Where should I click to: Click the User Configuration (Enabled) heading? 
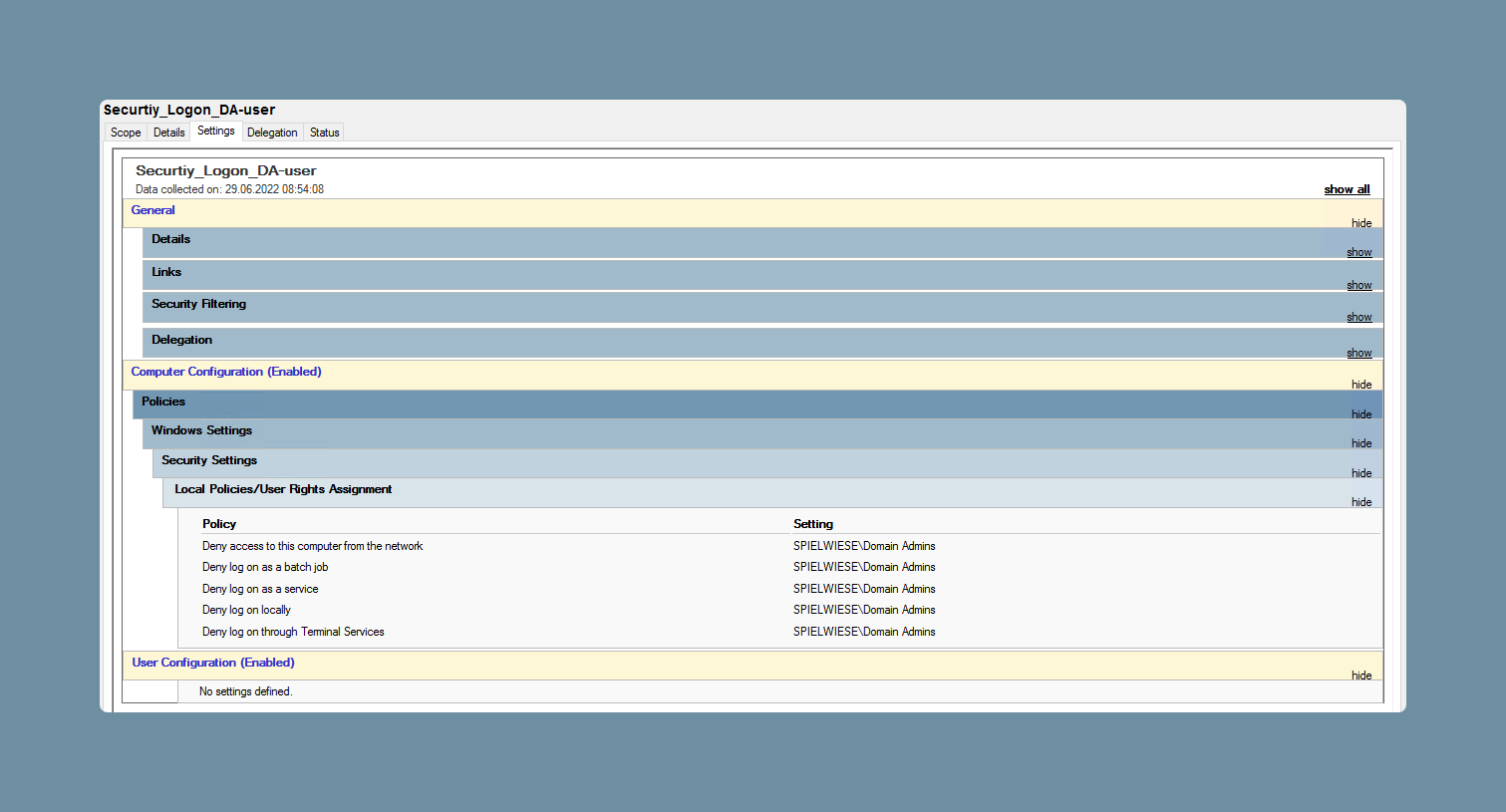(x=213, y=663)
